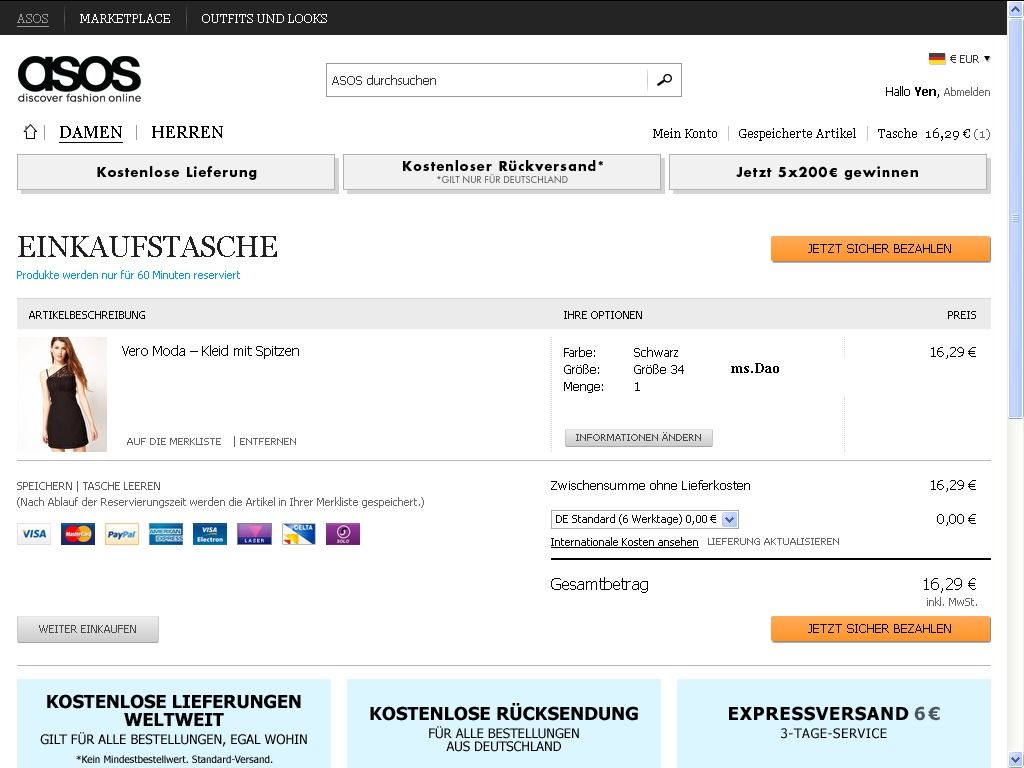
Task: Click the American Express icon
Action: pyautogui.click(x=166, y=534)
